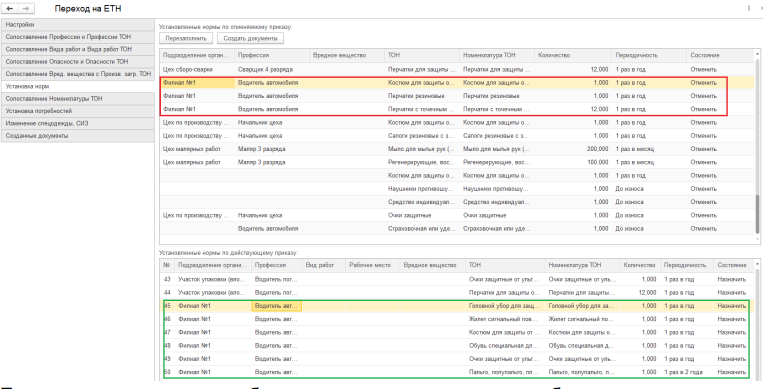774x389 pixels.
Task: Click upper table Вредное вещество column header
Action: [347, 55]
